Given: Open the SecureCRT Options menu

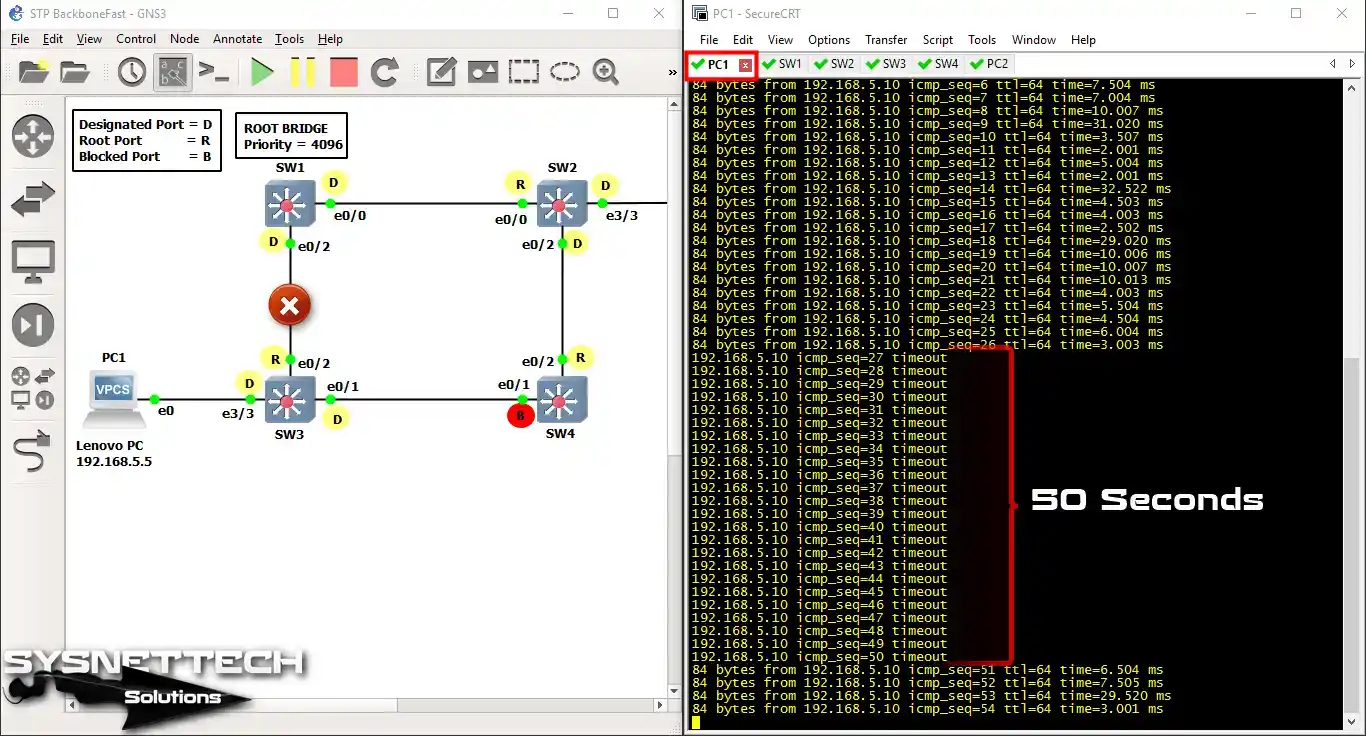Looking at the screenshot, I should [829, 40].
